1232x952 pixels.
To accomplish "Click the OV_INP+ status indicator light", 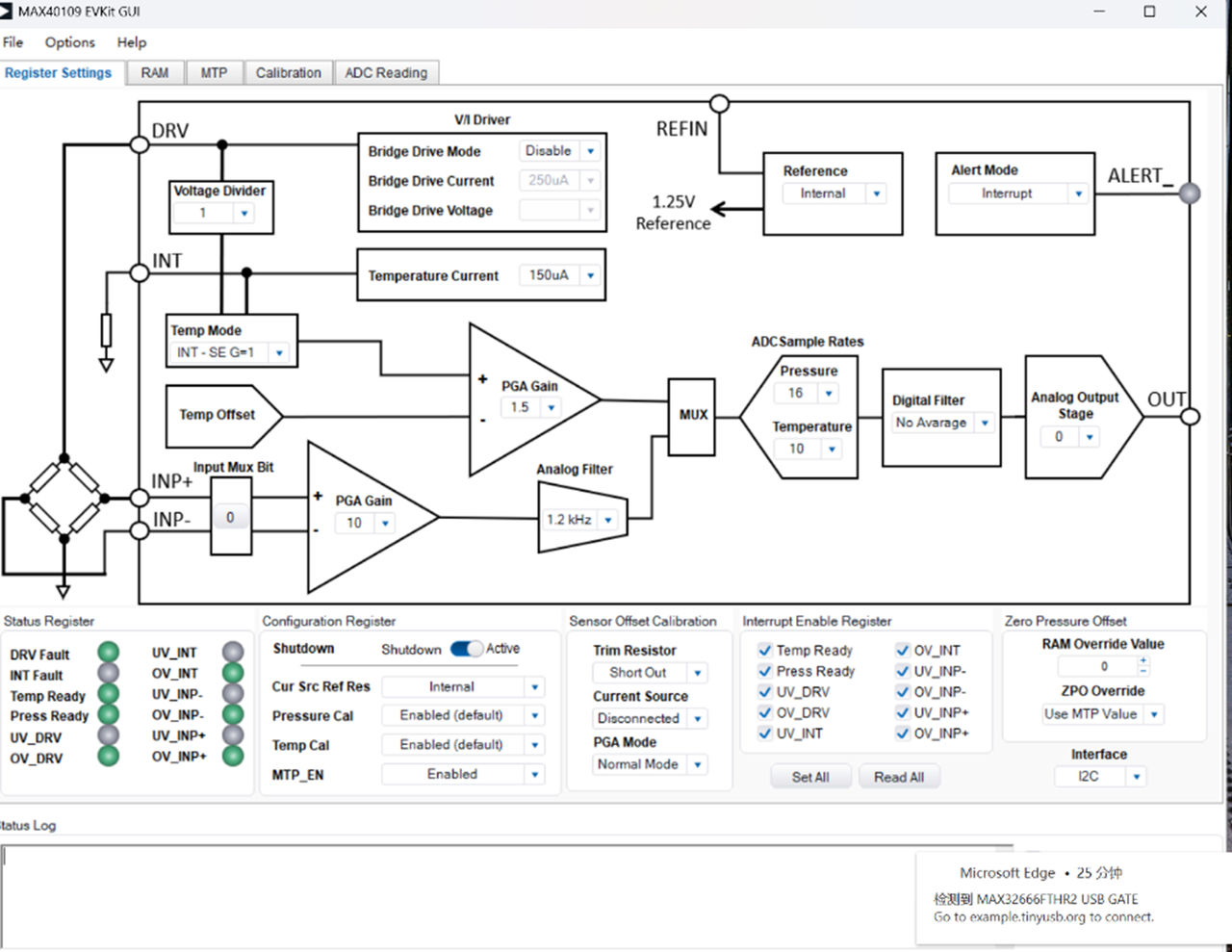I will point(233,756).
